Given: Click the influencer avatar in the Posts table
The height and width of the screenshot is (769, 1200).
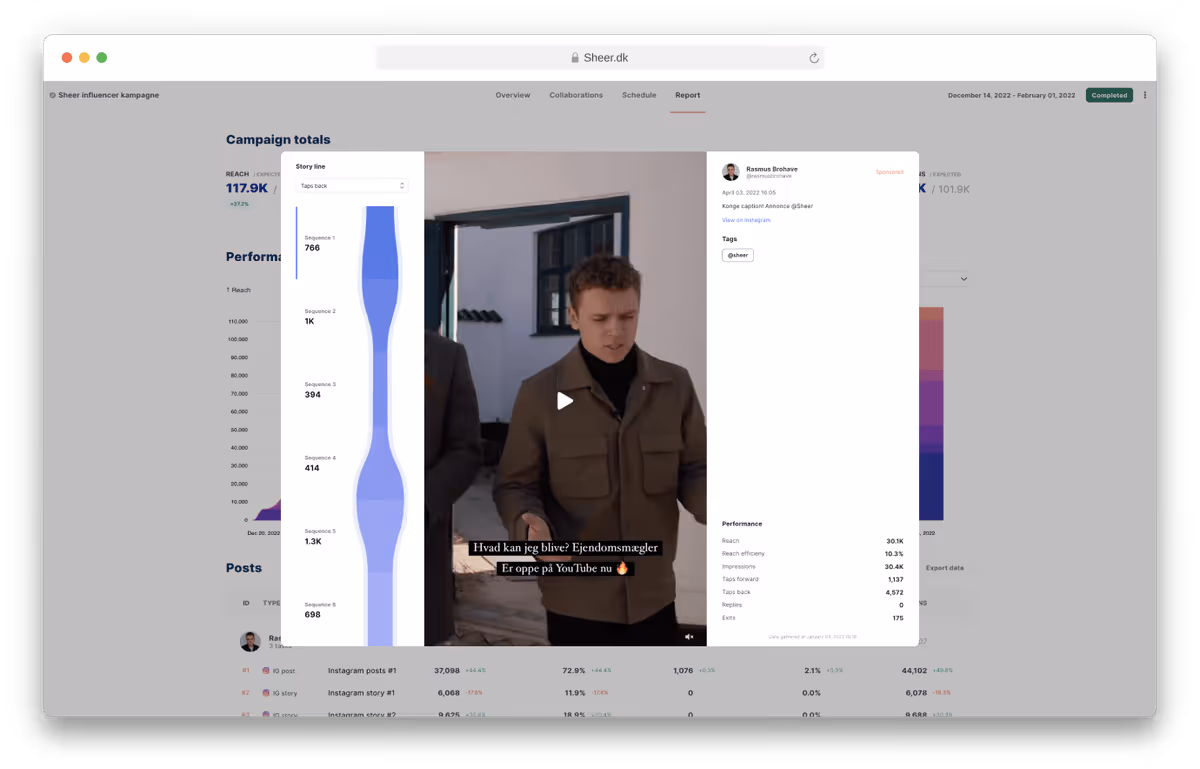Looking at the screenshot, I should tap(250, 641).
